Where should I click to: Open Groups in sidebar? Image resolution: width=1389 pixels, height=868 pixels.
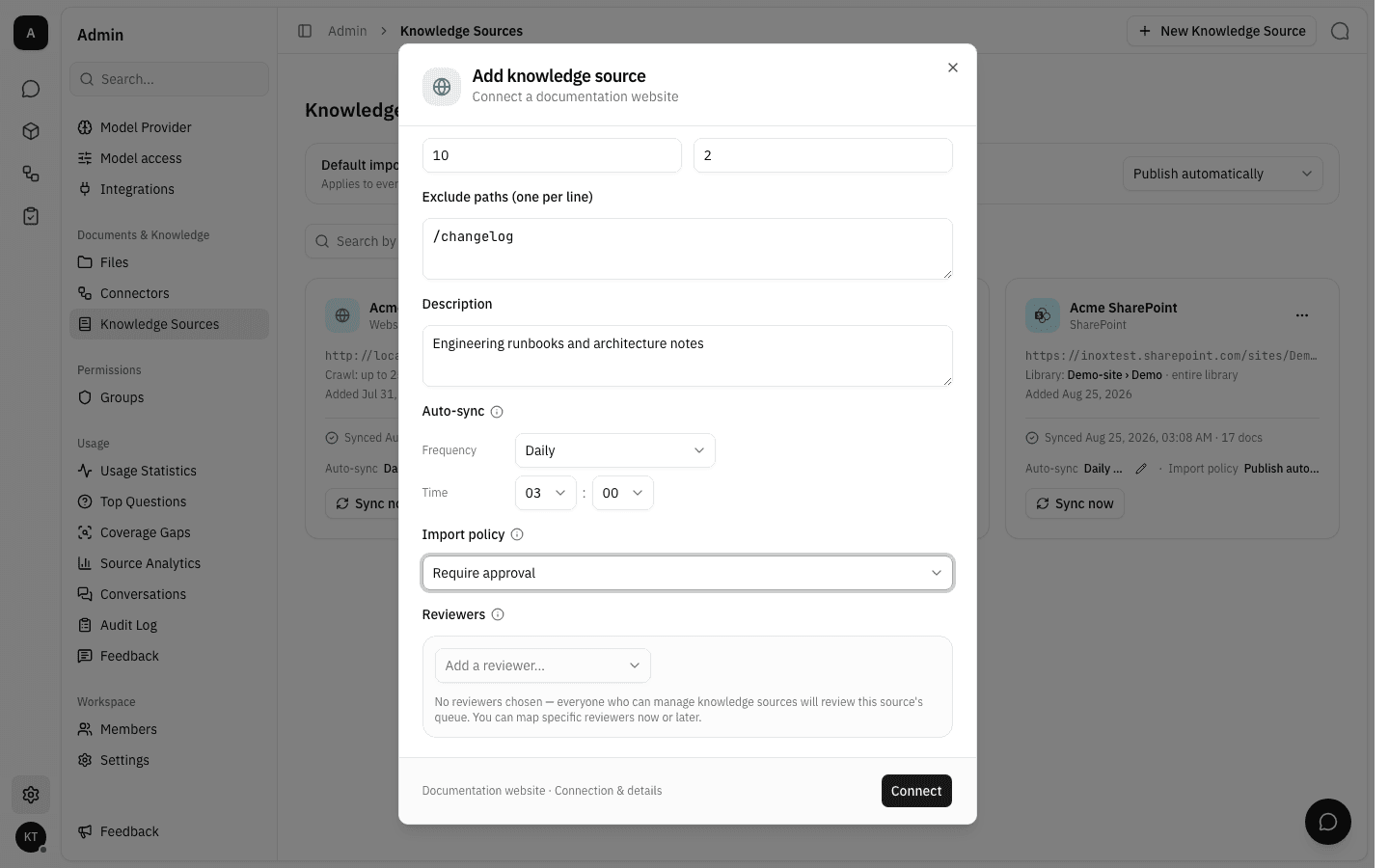tap(170, 397)
